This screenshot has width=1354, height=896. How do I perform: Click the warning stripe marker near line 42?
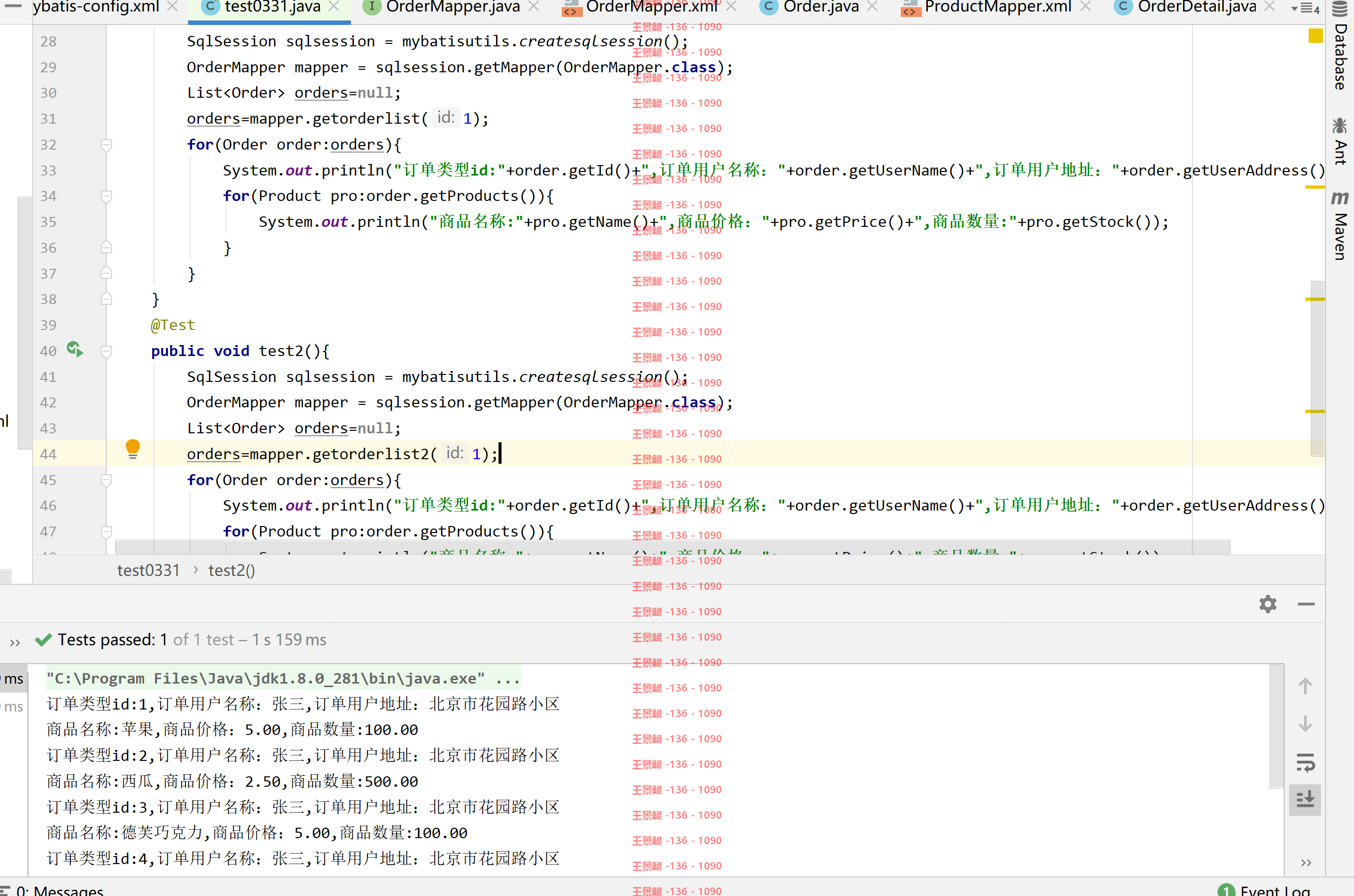(x=1315, y=411)
